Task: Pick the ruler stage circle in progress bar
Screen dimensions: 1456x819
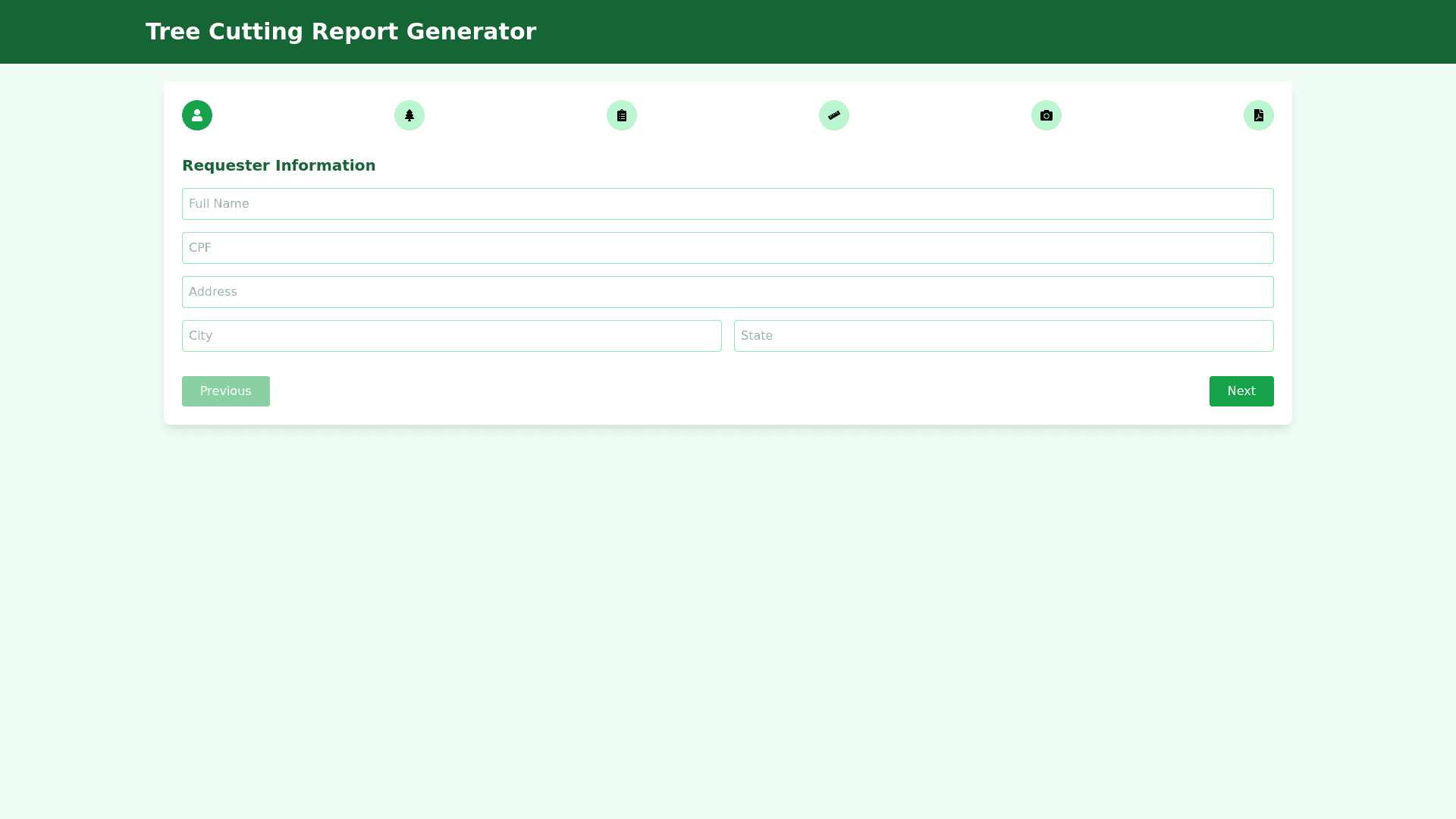Action: pos(834,115)
